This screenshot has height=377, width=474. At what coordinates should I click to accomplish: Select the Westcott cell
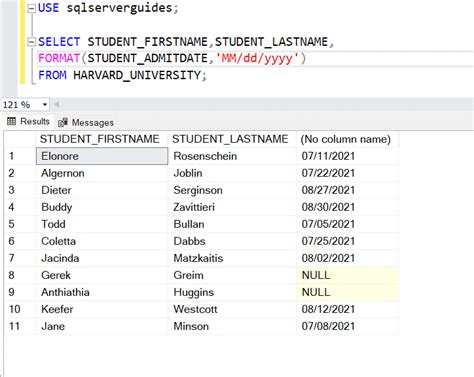[232, 309]
